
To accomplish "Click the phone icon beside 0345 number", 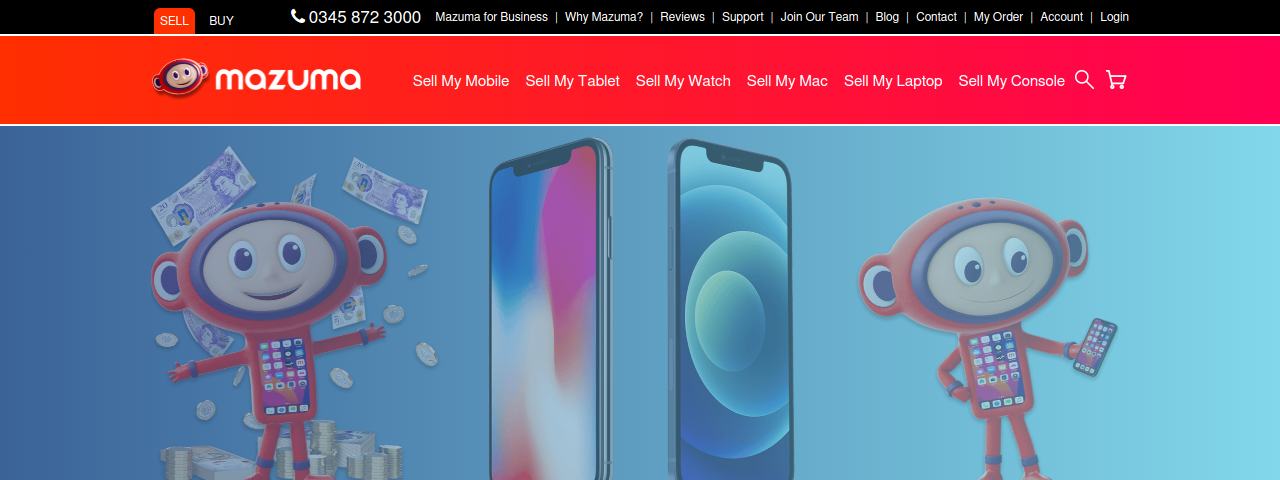I will (x=298, y=16).
